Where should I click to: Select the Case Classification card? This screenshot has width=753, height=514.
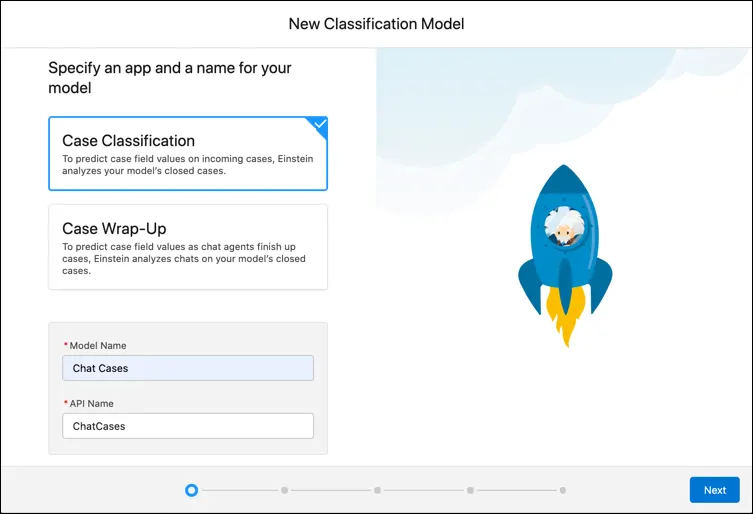tap(188, 153)
